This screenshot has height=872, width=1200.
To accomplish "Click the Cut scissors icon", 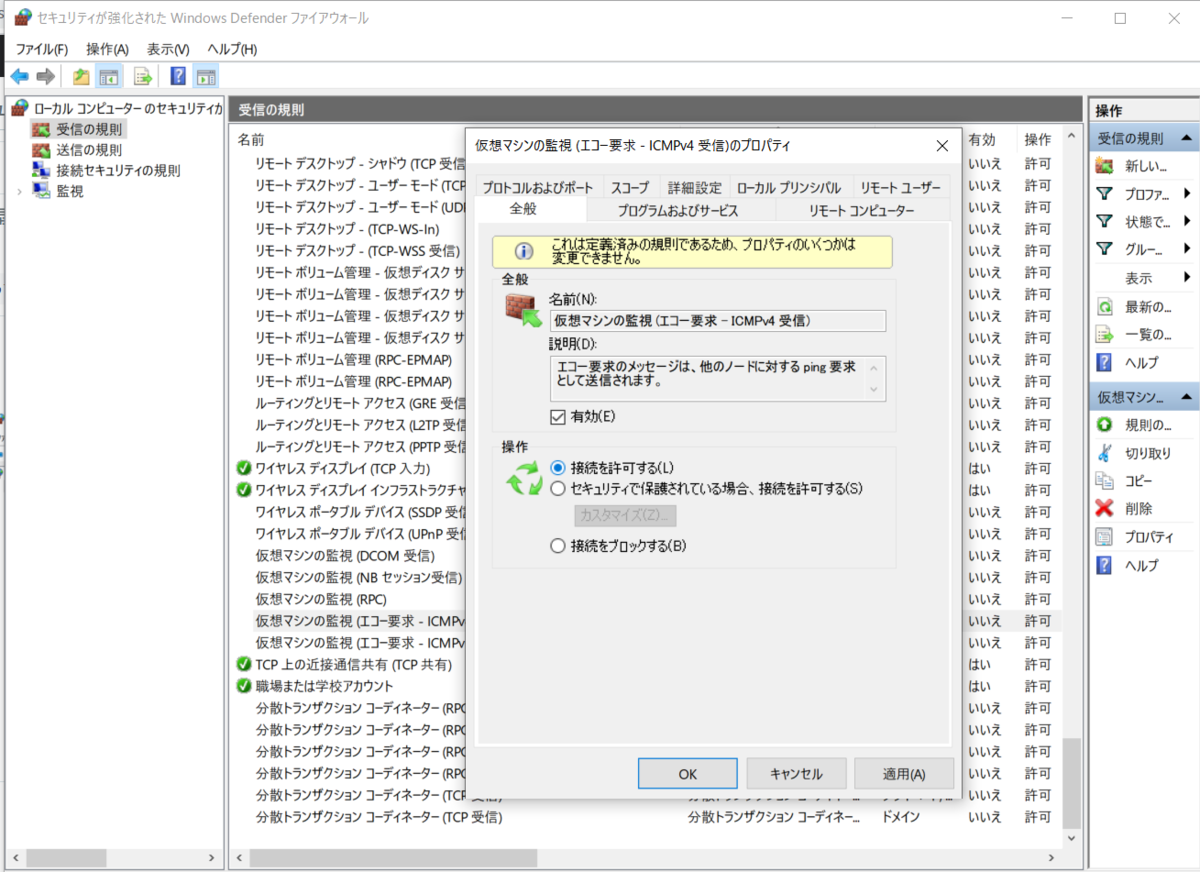I will [x=1105, y=453].
